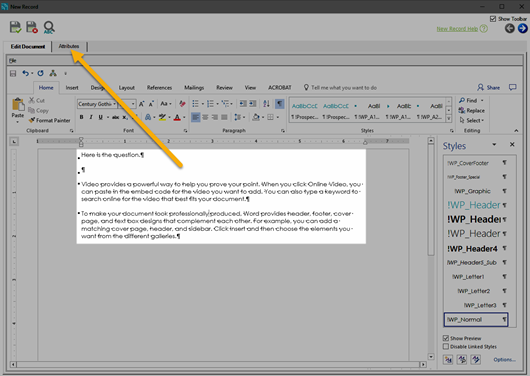
Task: Click the center alignment icon
Action: click(205, 117)
